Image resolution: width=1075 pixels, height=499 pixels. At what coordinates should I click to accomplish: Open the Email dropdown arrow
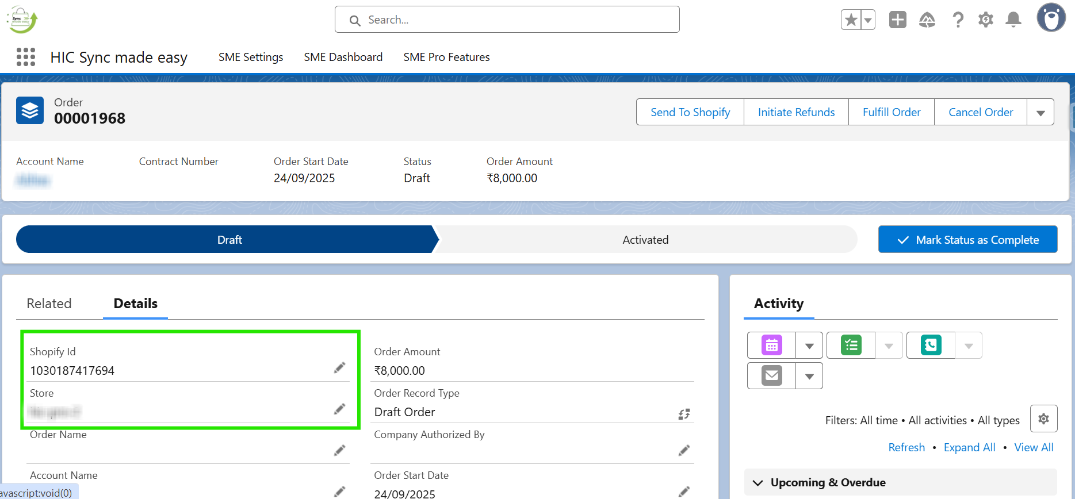pos(809,376)
